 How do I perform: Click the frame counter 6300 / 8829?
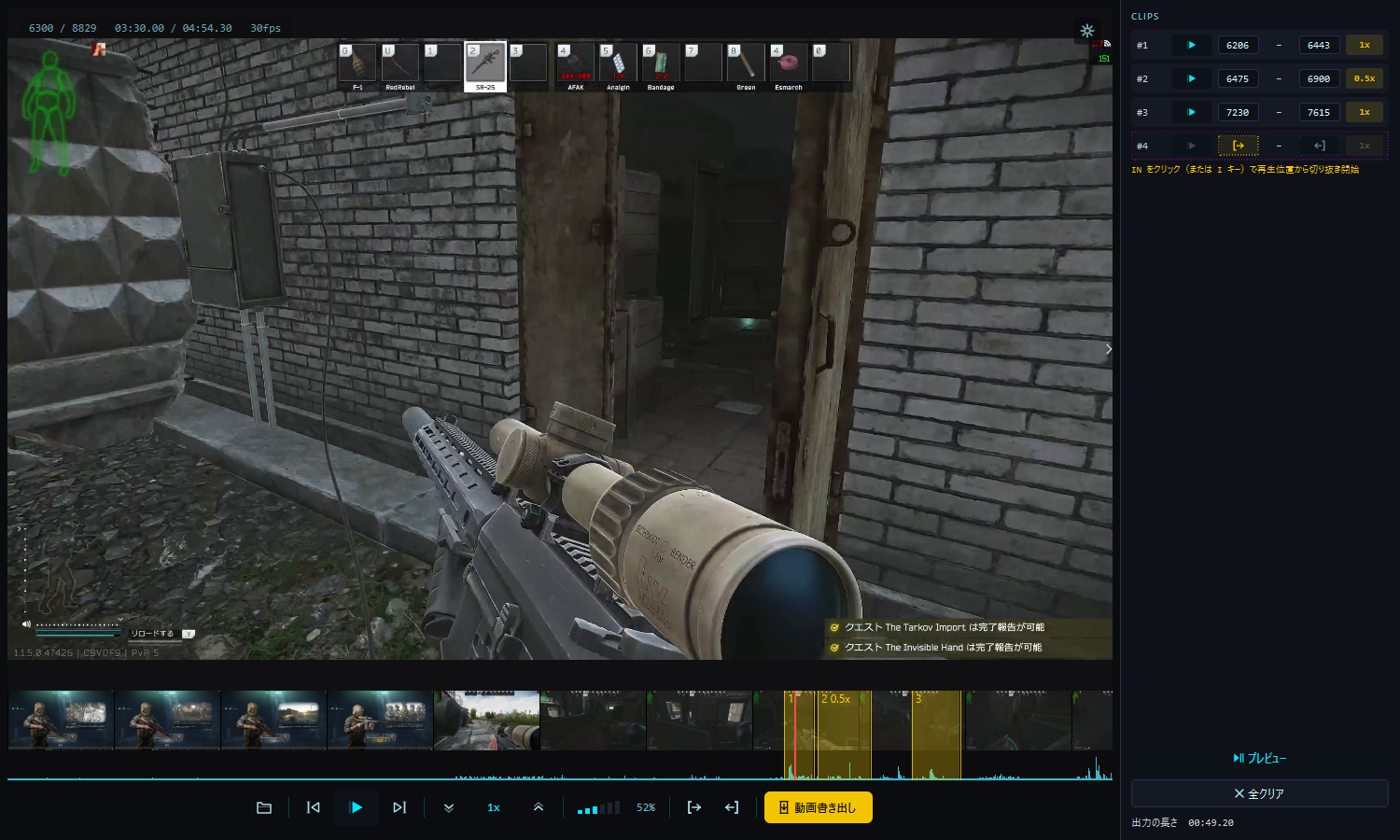click(x=63, y=28)
